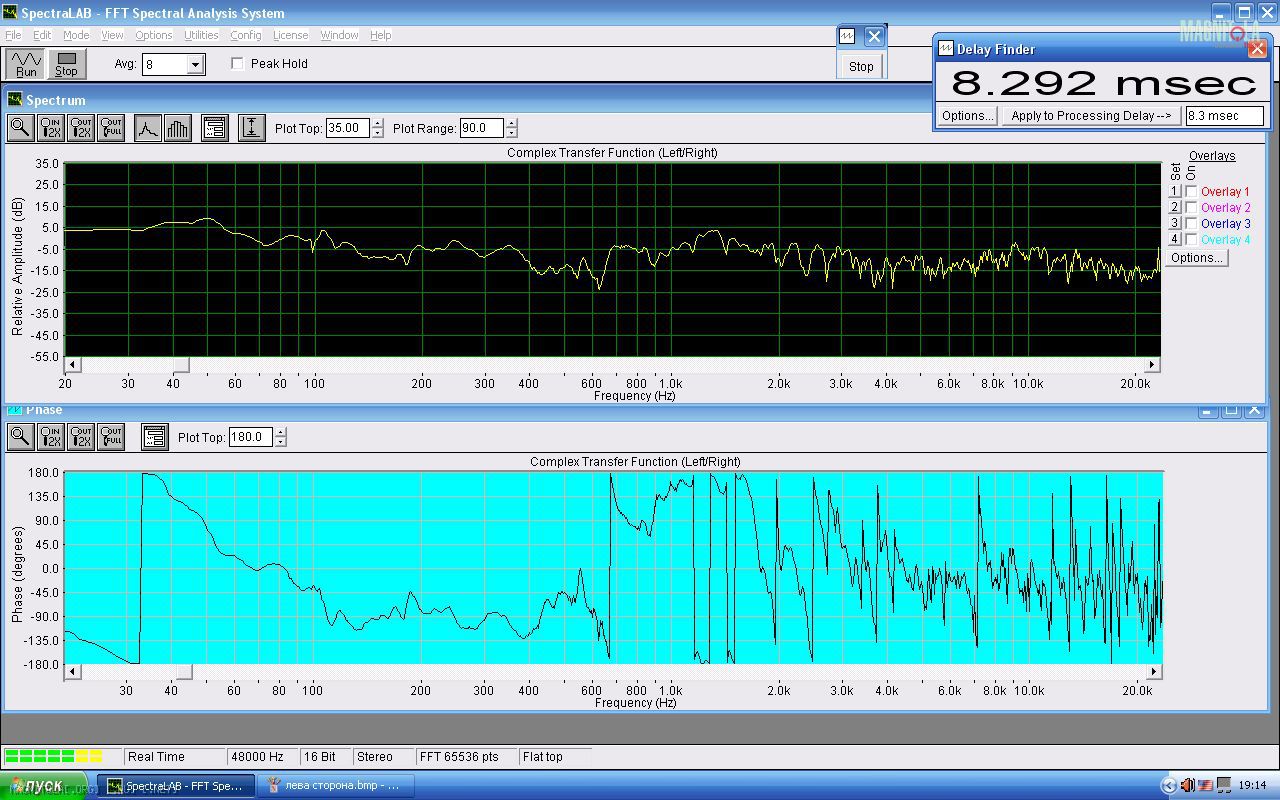Zoom out full on the Spectrum plot
The width and height of the screenshot is (1280, 800).
pos(111,128)
